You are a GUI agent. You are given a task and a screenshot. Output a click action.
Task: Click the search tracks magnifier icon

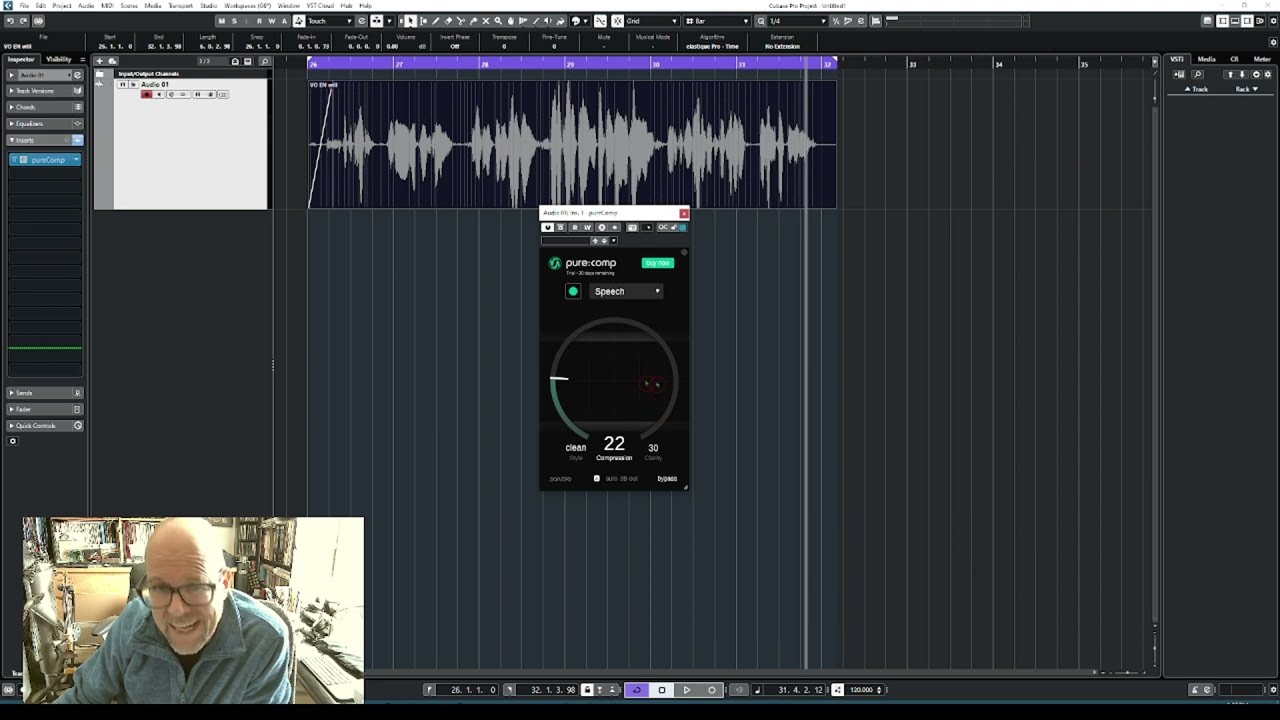[x=264, y=62]
